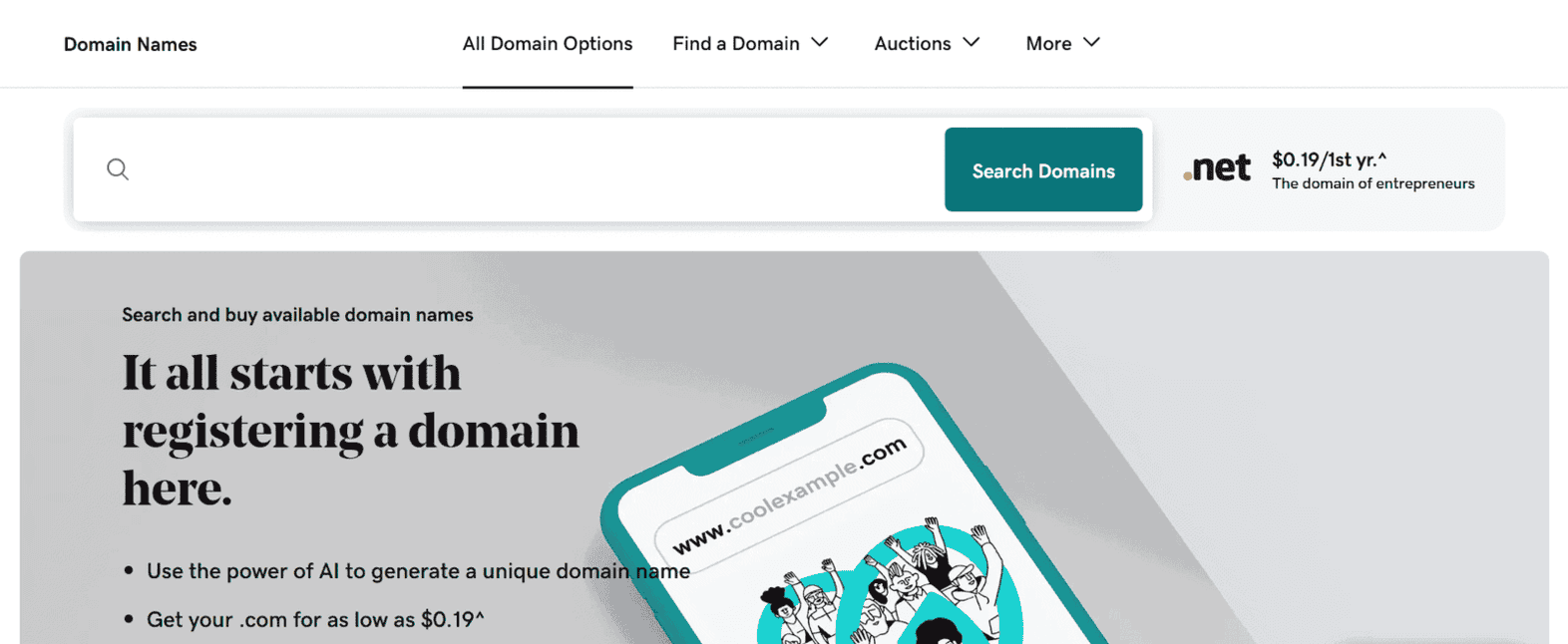Image resolution: width=1568 pixels, height=644 pixels.
Task: Click the magnifying glass search icon
Action: 118,169
